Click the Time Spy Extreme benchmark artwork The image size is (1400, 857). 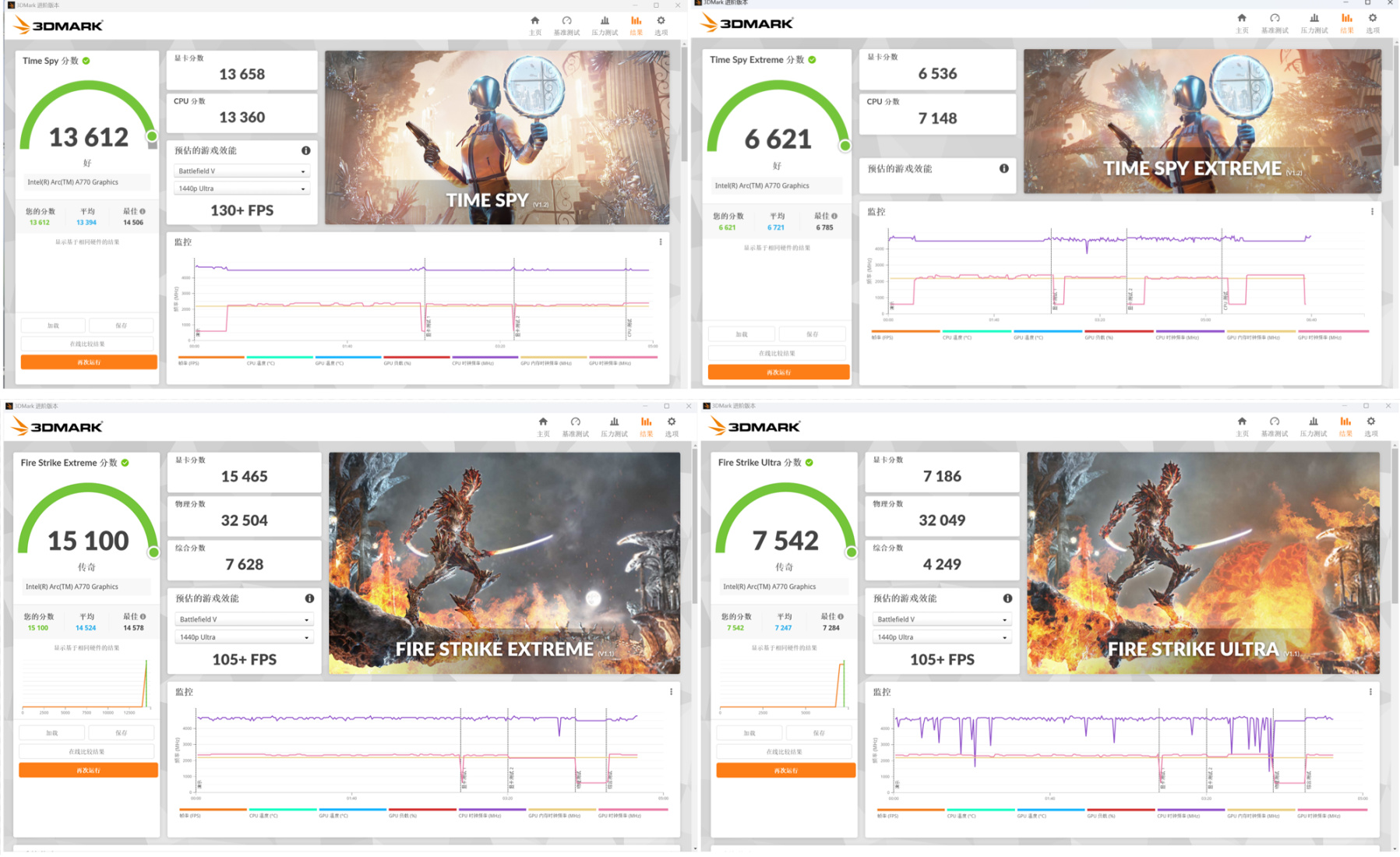click(x=1202, y=122)
